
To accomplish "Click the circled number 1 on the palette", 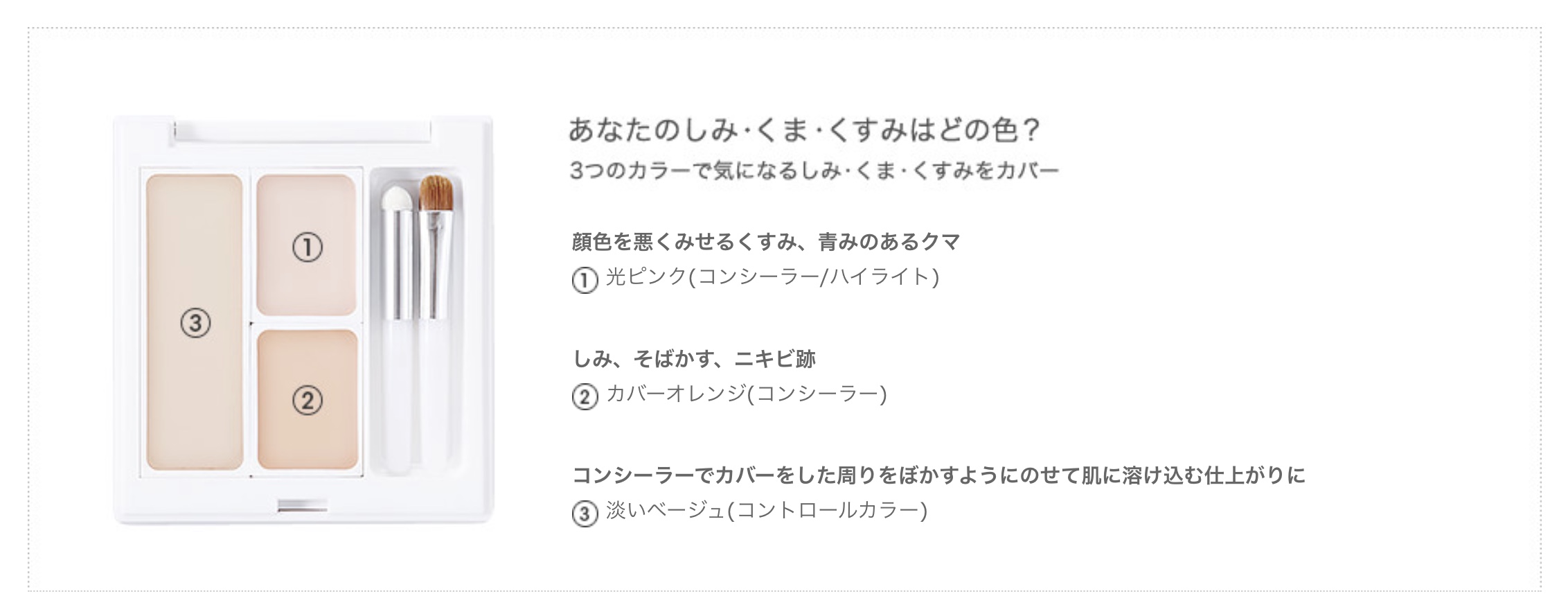I will (307, 247).
